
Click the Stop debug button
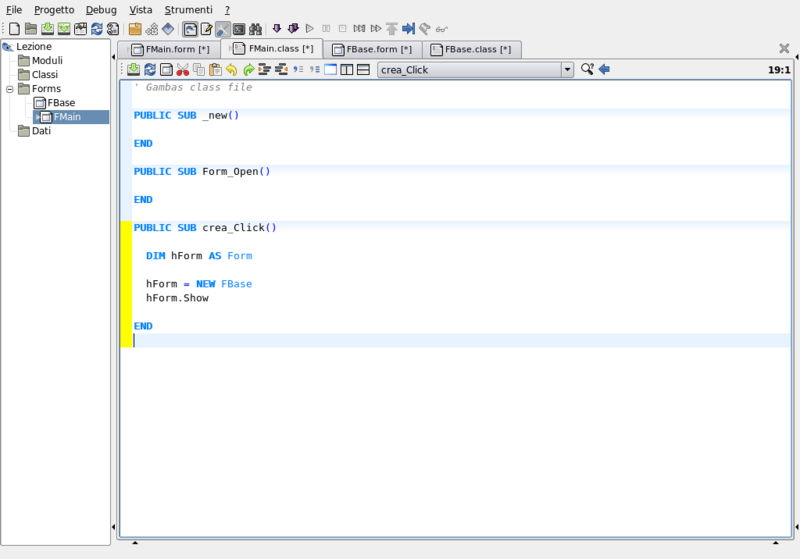342,29
